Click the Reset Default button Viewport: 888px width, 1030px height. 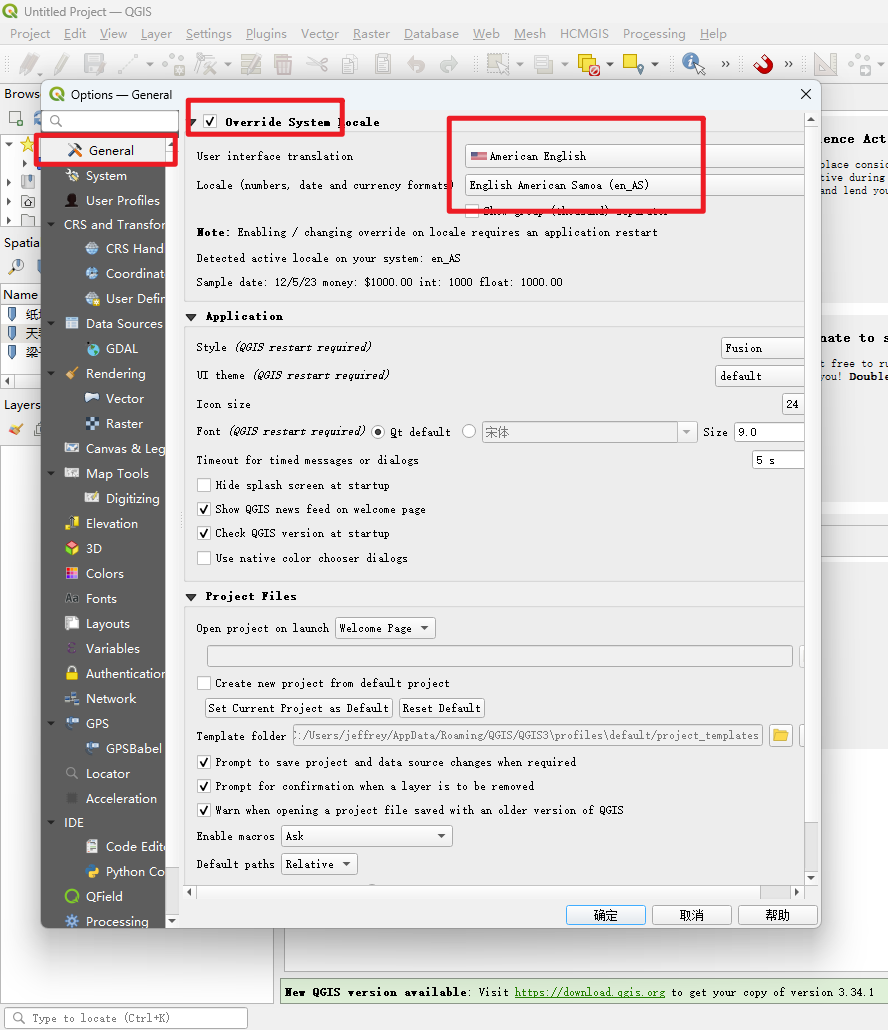441,708
